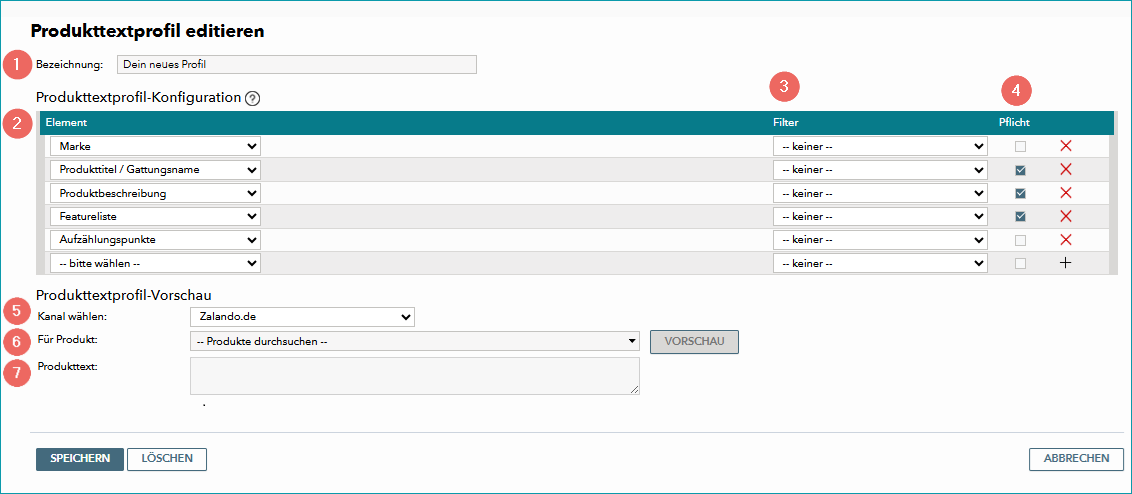Click the Filter column header
The width and height of the screenshot is (1132, 494).
(785, 123)
